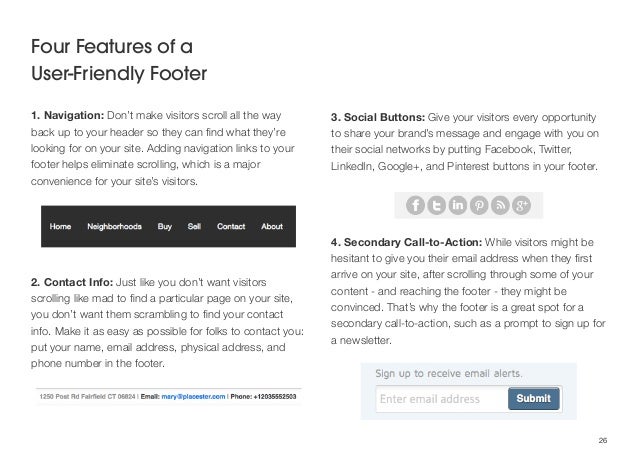Image resolution: width=638 pixels, height=467 pixels.
Task: Click the Twitter social icon
Action: pos(436,205)
